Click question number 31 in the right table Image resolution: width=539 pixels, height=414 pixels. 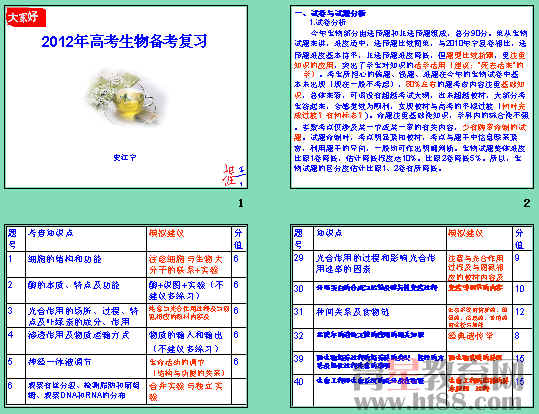[299, 312]
